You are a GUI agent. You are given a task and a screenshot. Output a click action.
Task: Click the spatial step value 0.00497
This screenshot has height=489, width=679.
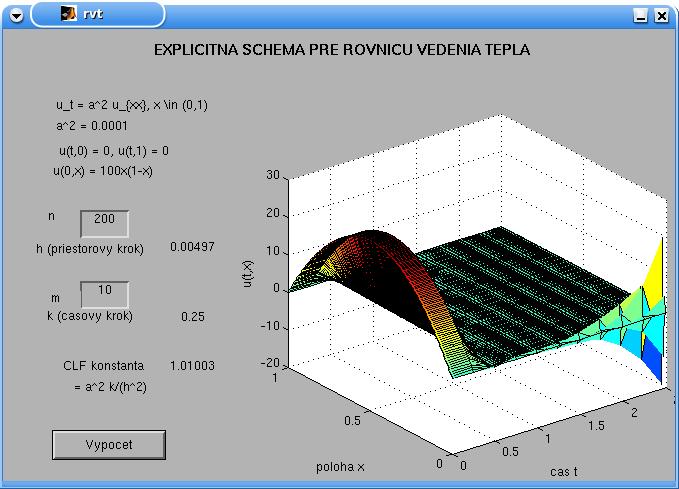pos(192,247)
